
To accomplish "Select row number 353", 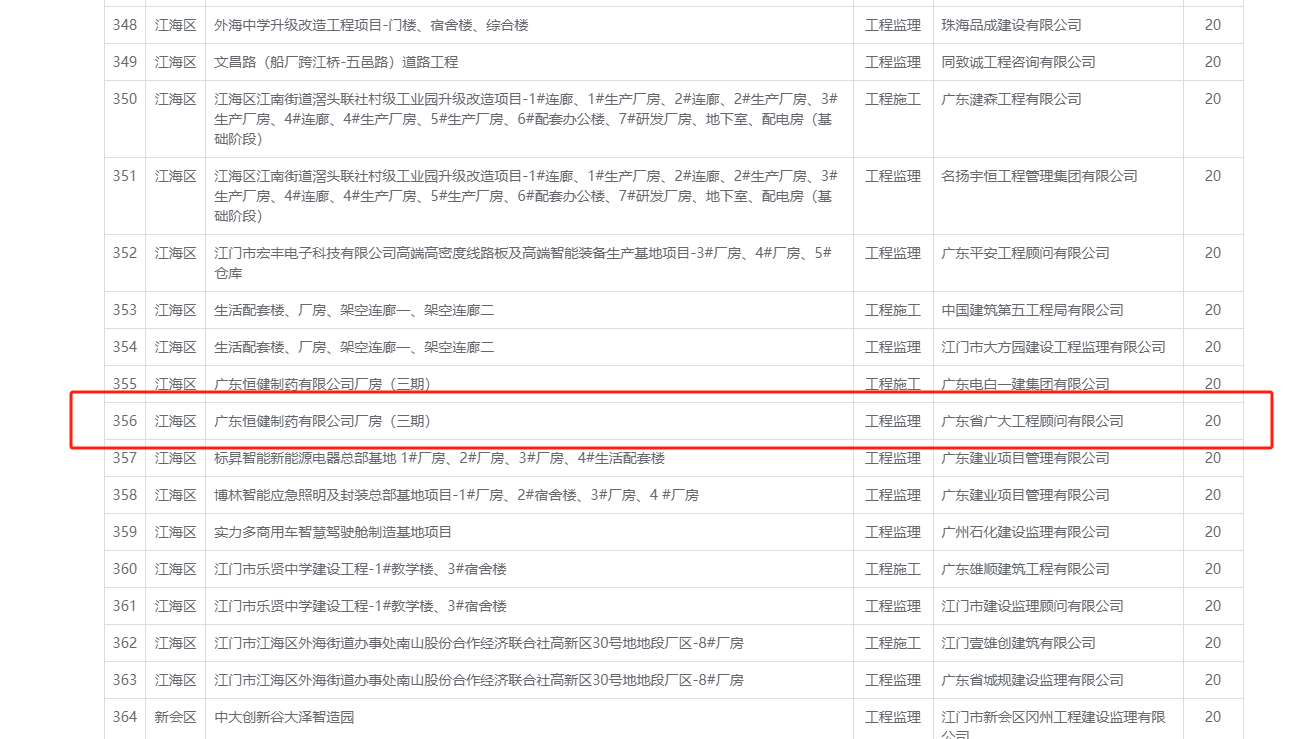I will pos(125,310).
